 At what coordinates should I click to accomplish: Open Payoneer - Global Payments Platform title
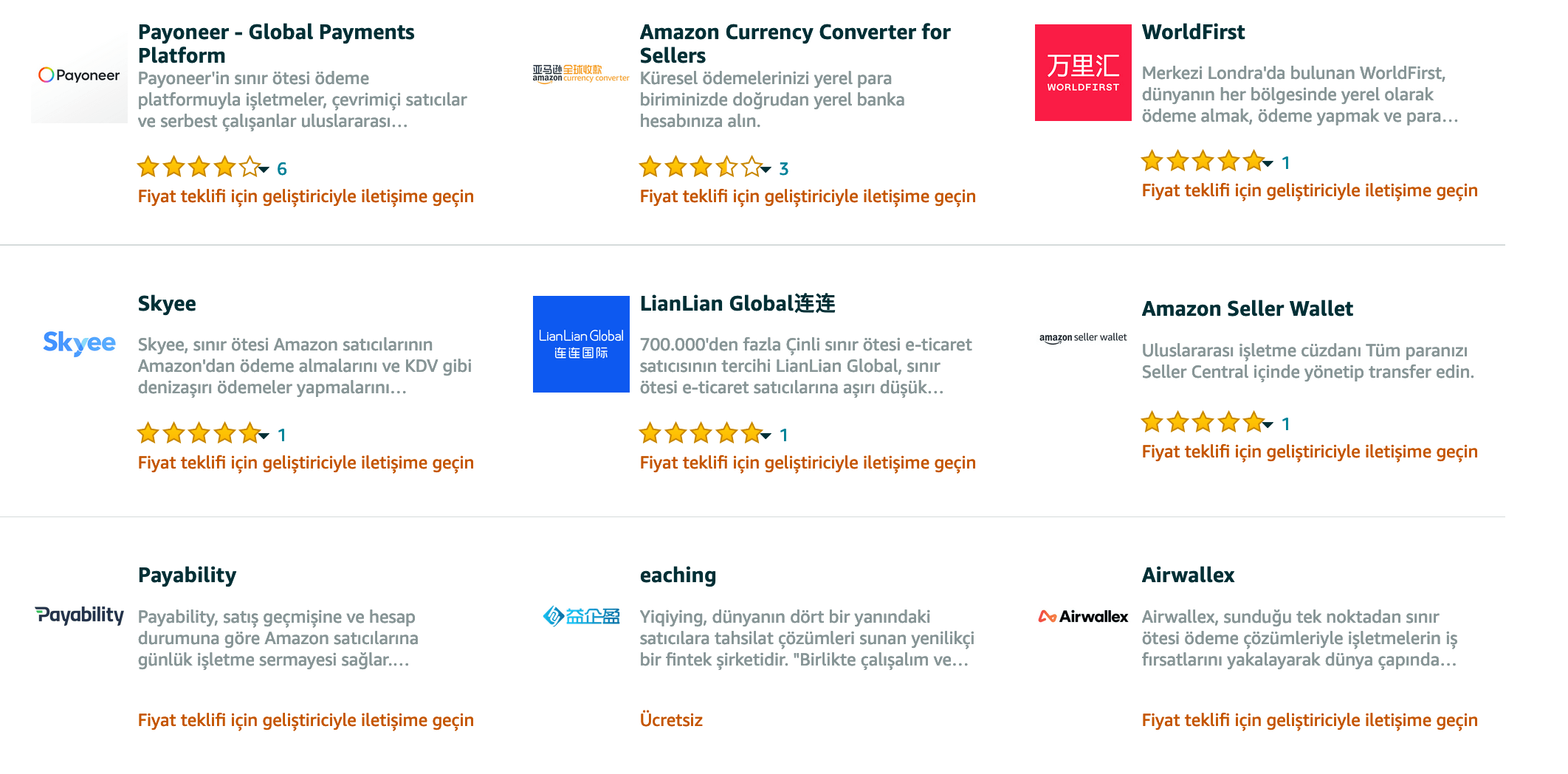coord(276,44)
